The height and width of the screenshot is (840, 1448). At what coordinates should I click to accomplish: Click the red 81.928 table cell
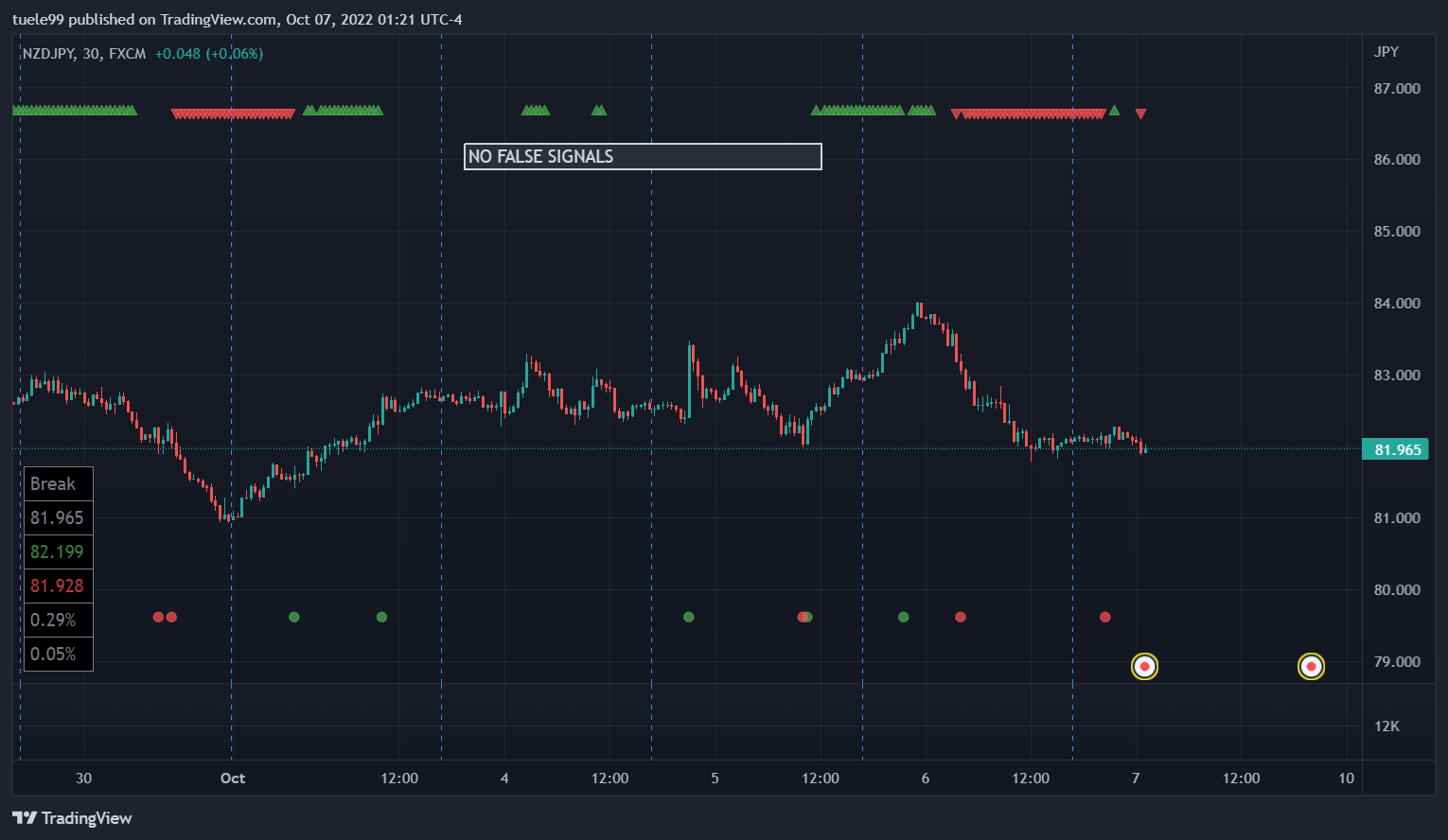pos(59,586)
